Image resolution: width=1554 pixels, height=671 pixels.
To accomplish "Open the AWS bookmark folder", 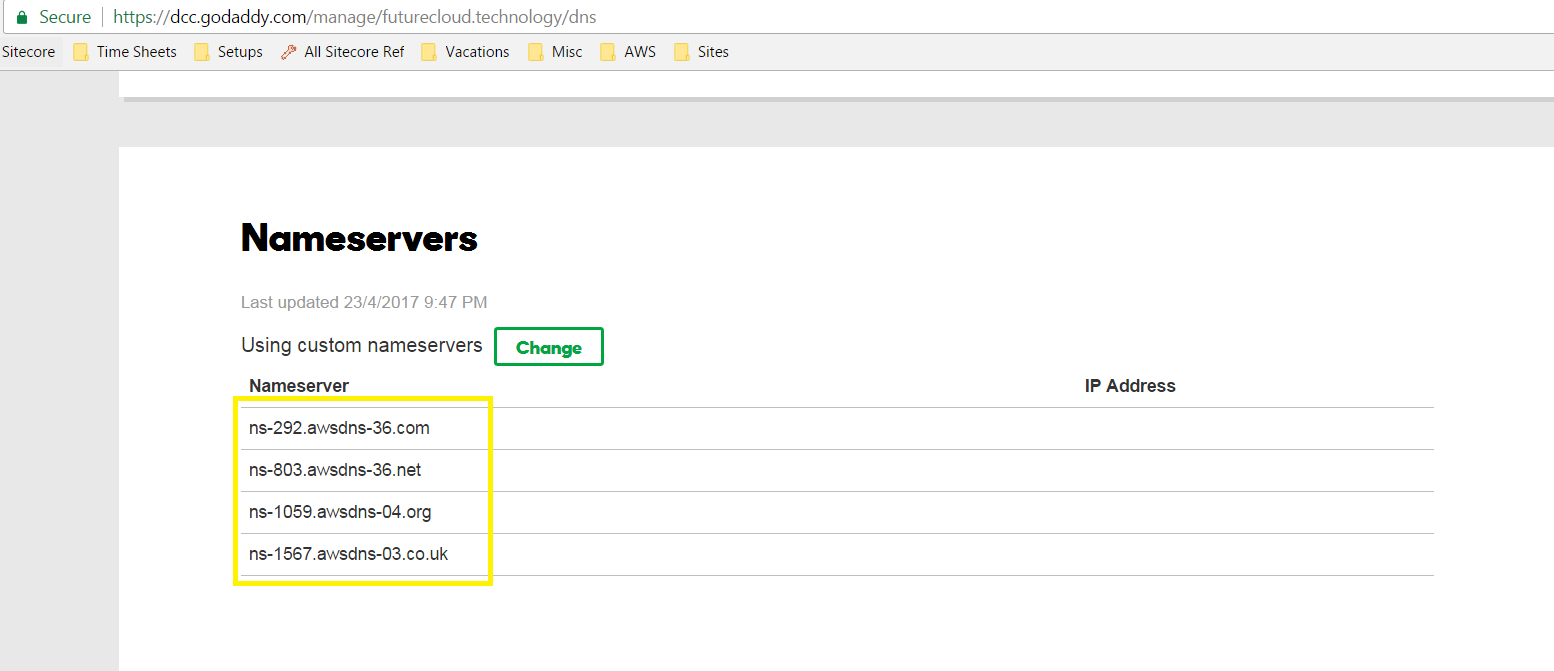I will click(628, 52).
